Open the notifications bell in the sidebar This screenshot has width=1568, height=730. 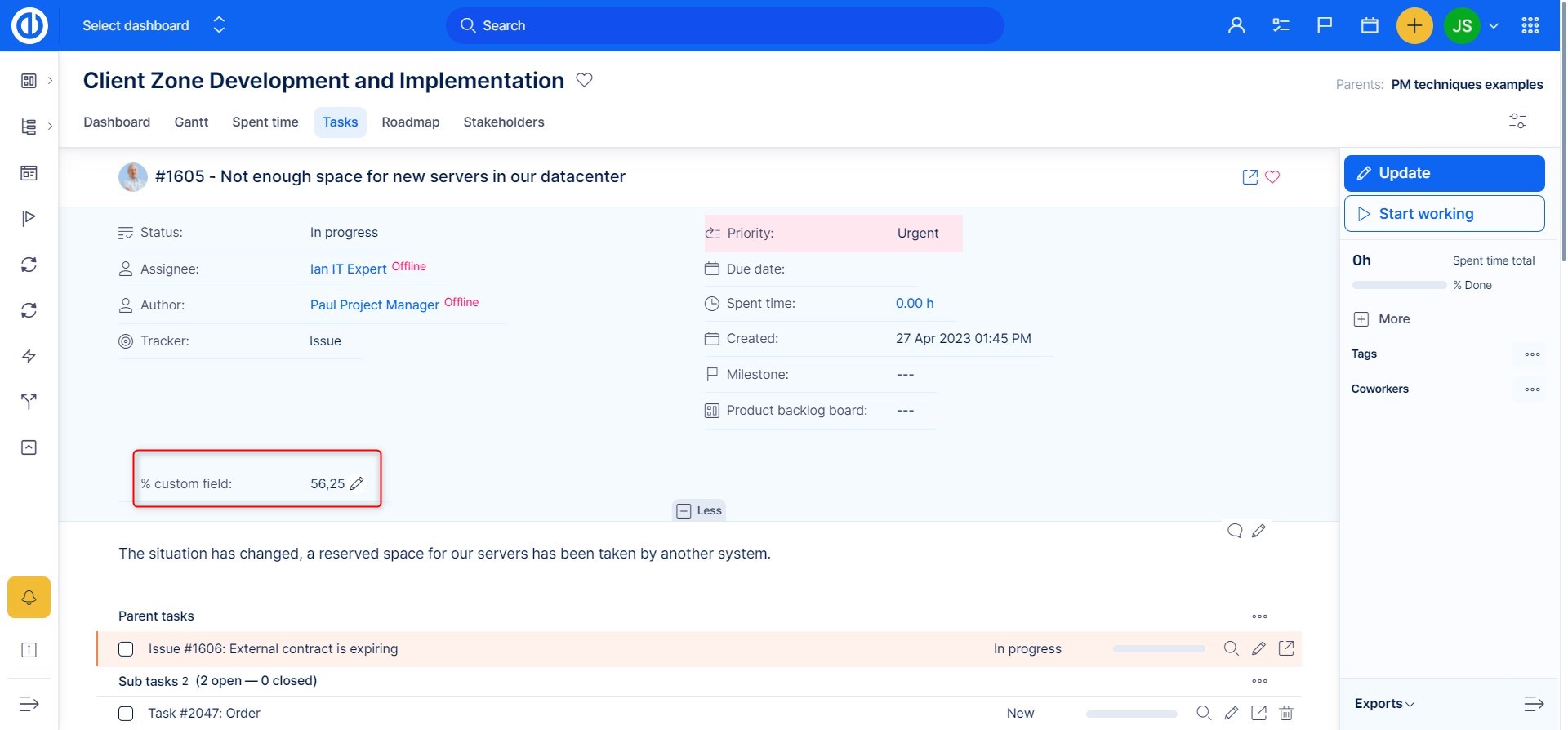(x=29, y=598)
